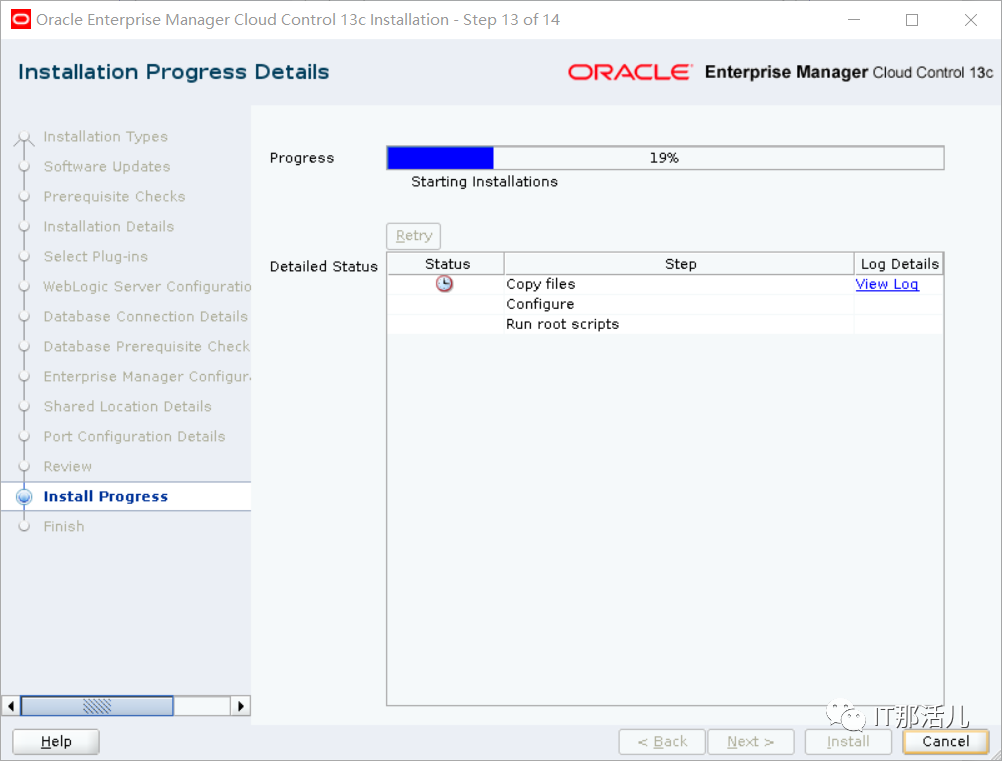Open the View Log link
The width and height of the screenshot is (1002, 761).
[x=887, y=284]
